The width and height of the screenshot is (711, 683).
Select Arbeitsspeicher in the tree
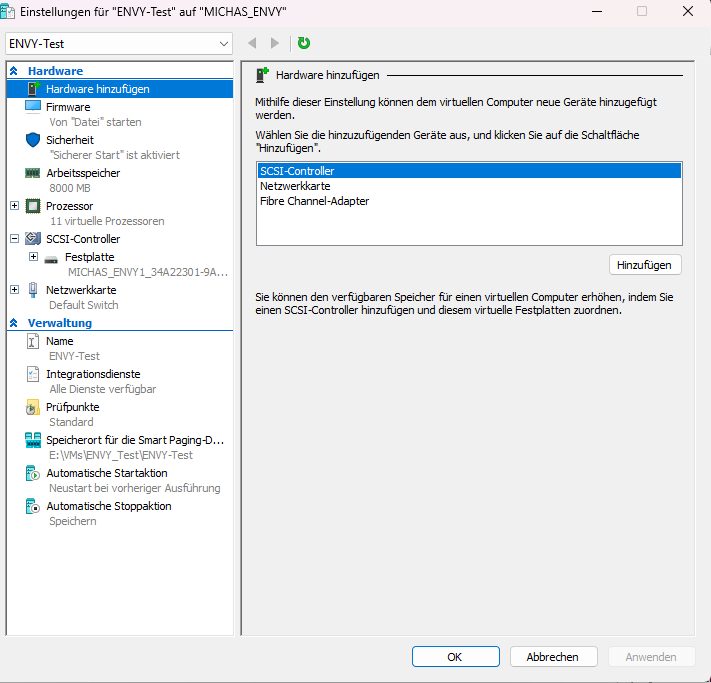click(x=83, y=173)
